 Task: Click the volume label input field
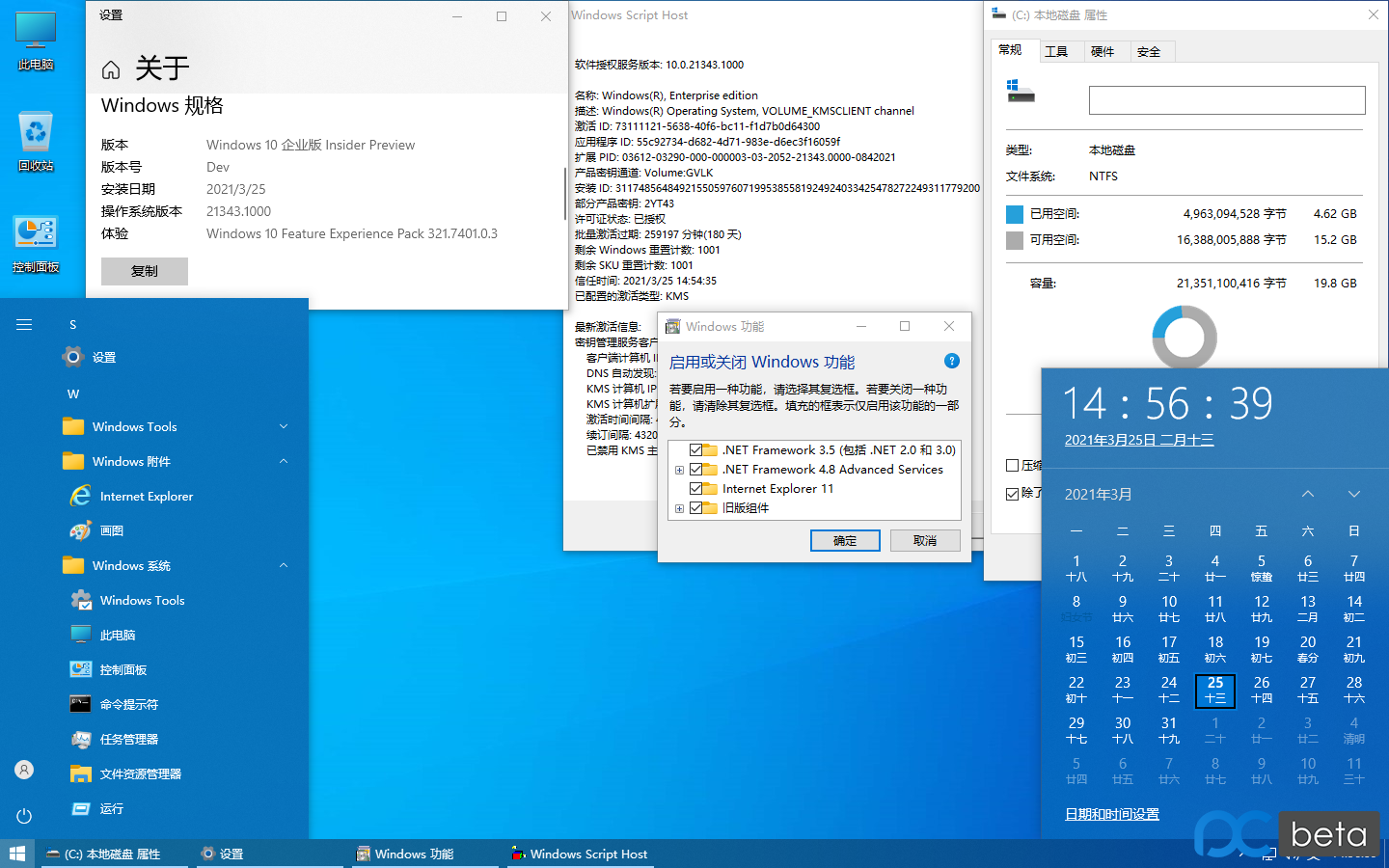point(1227,100)
